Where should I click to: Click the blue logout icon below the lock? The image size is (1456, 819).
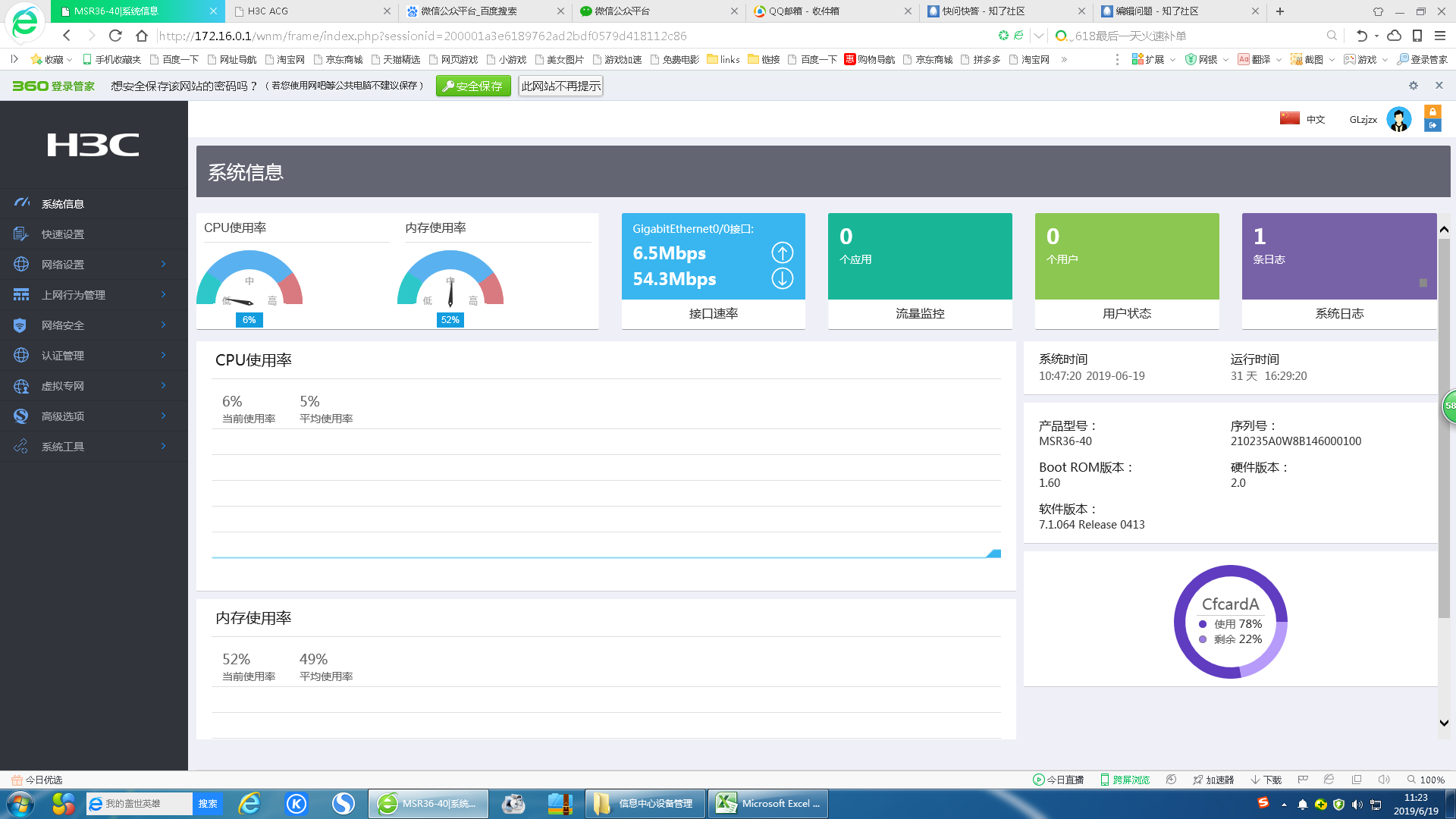pos(1432,125)
